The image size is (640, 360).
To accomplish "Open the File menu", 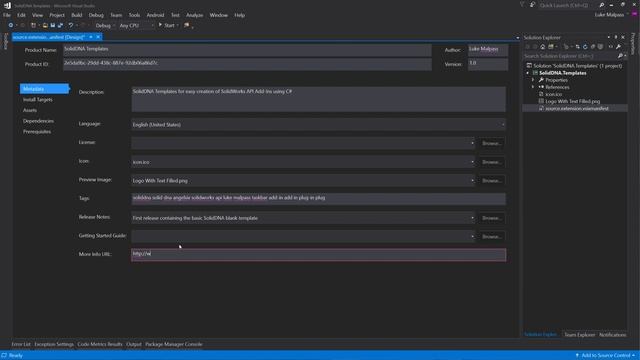I will point(7,15).
